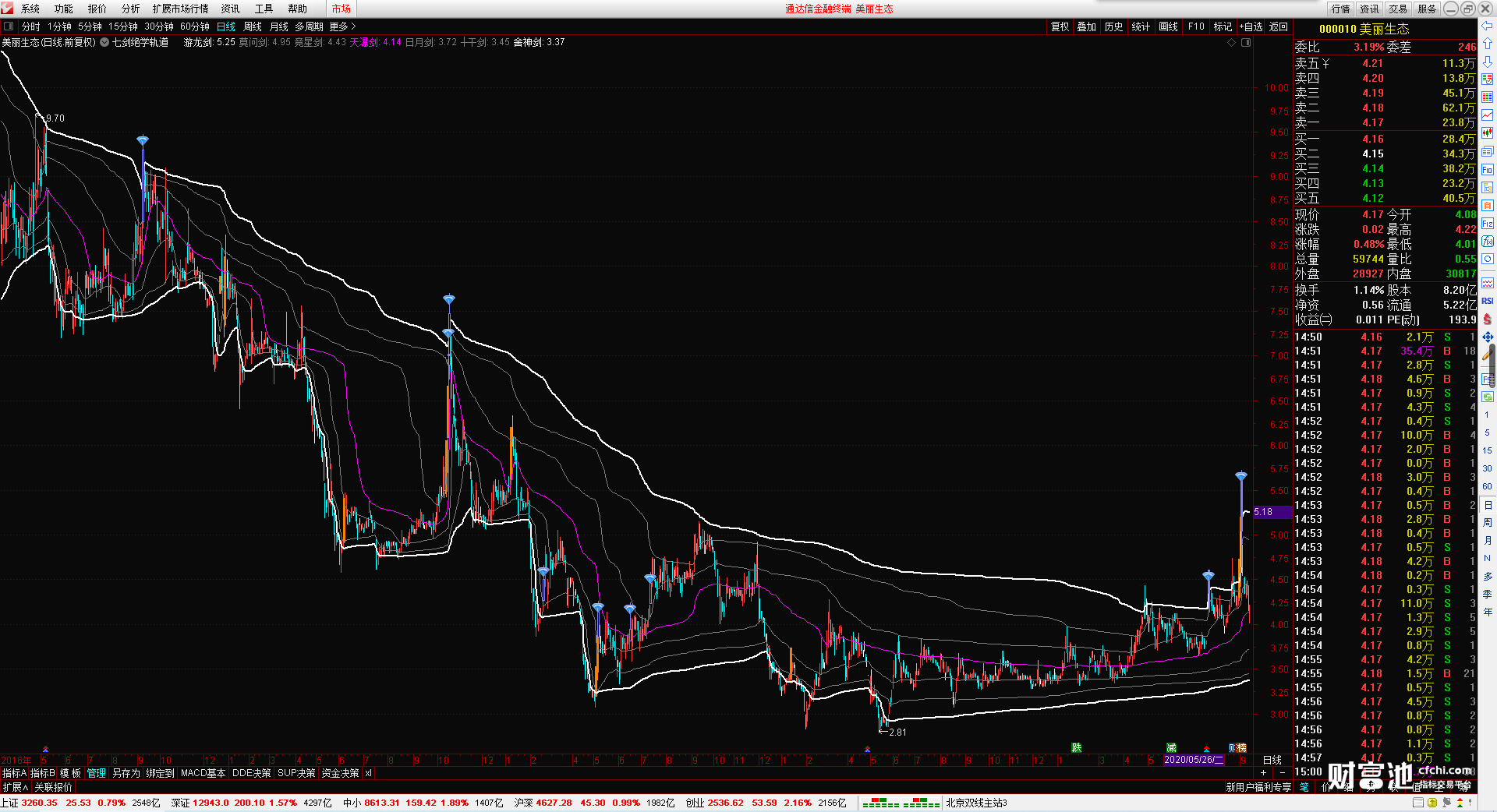Select the MACD基本 template tab
The image size is (1497, 812).
tap(203, 773)
